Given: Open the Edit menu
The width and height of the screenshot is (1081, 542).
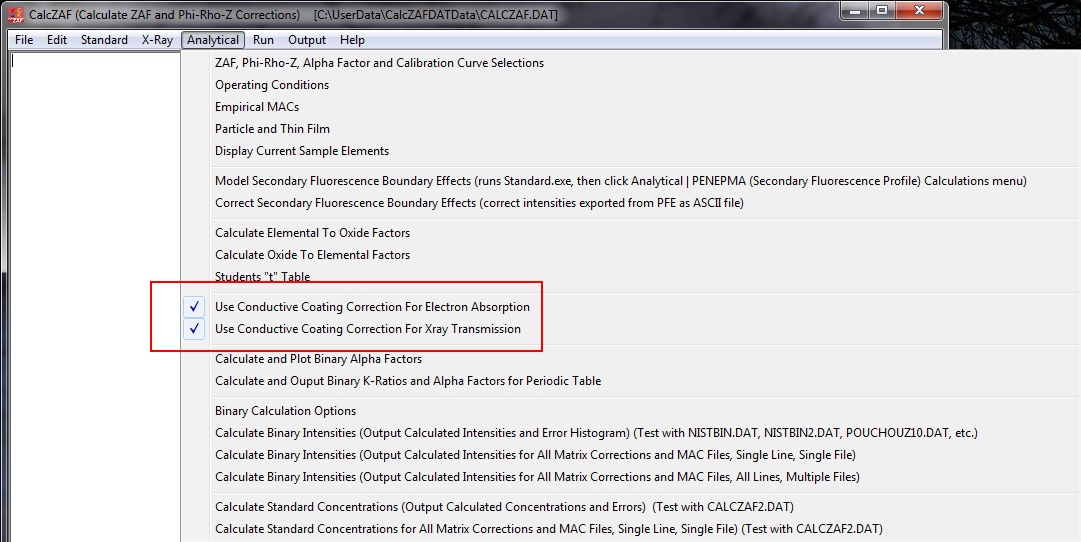Looking at the screenshot, I should tap(57, 40).
